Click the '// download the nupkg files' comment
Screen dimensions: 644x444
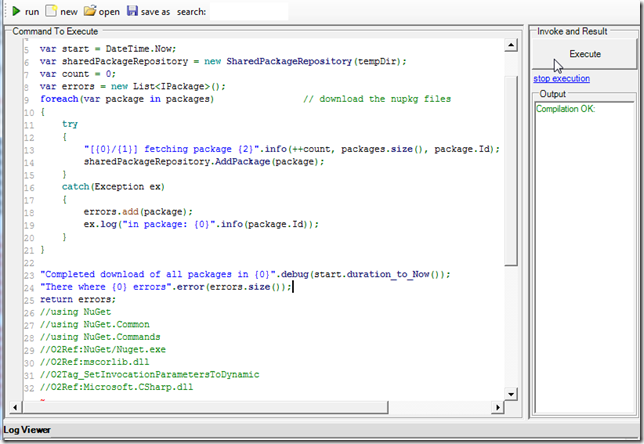tap(377, 99)
